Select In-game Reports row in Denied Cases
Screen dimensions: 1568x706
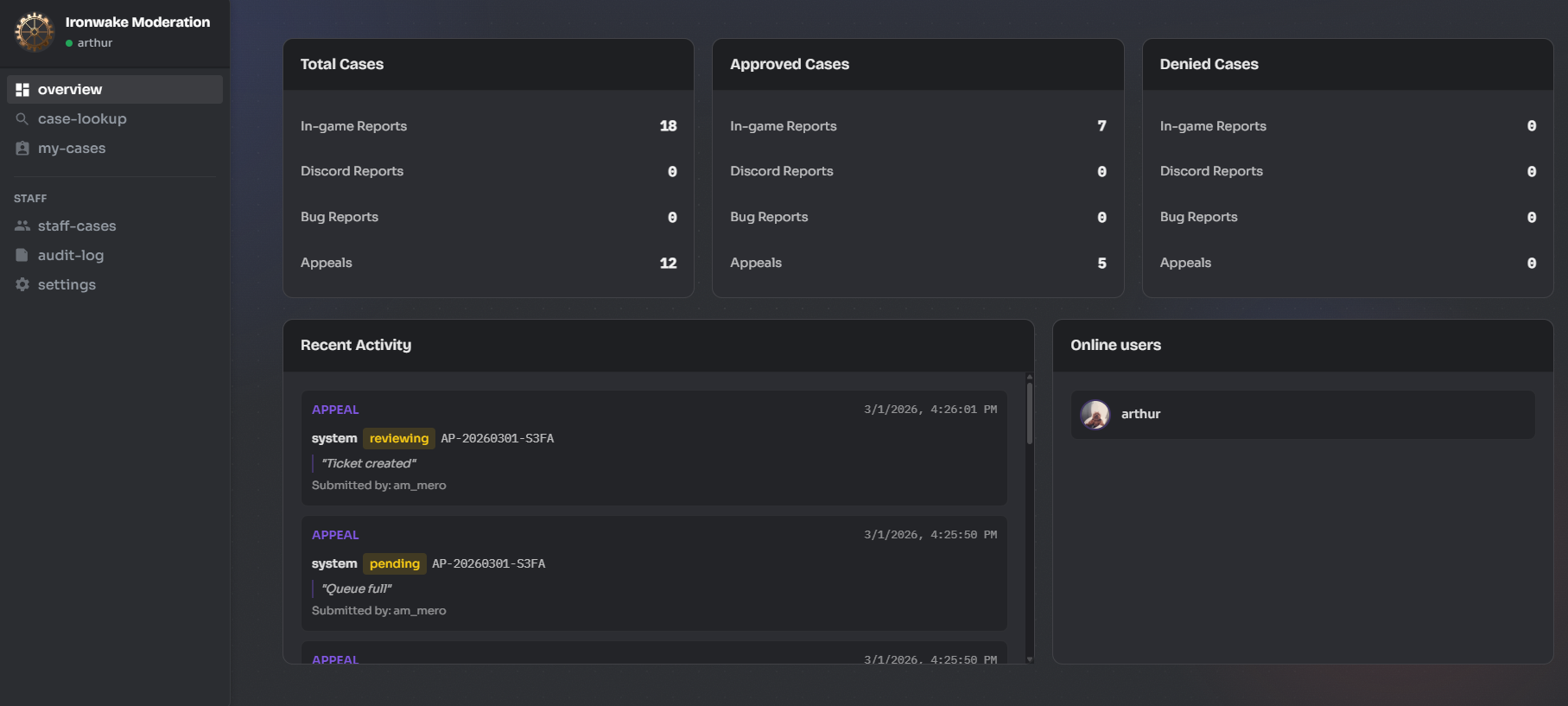coord(1348,126)
